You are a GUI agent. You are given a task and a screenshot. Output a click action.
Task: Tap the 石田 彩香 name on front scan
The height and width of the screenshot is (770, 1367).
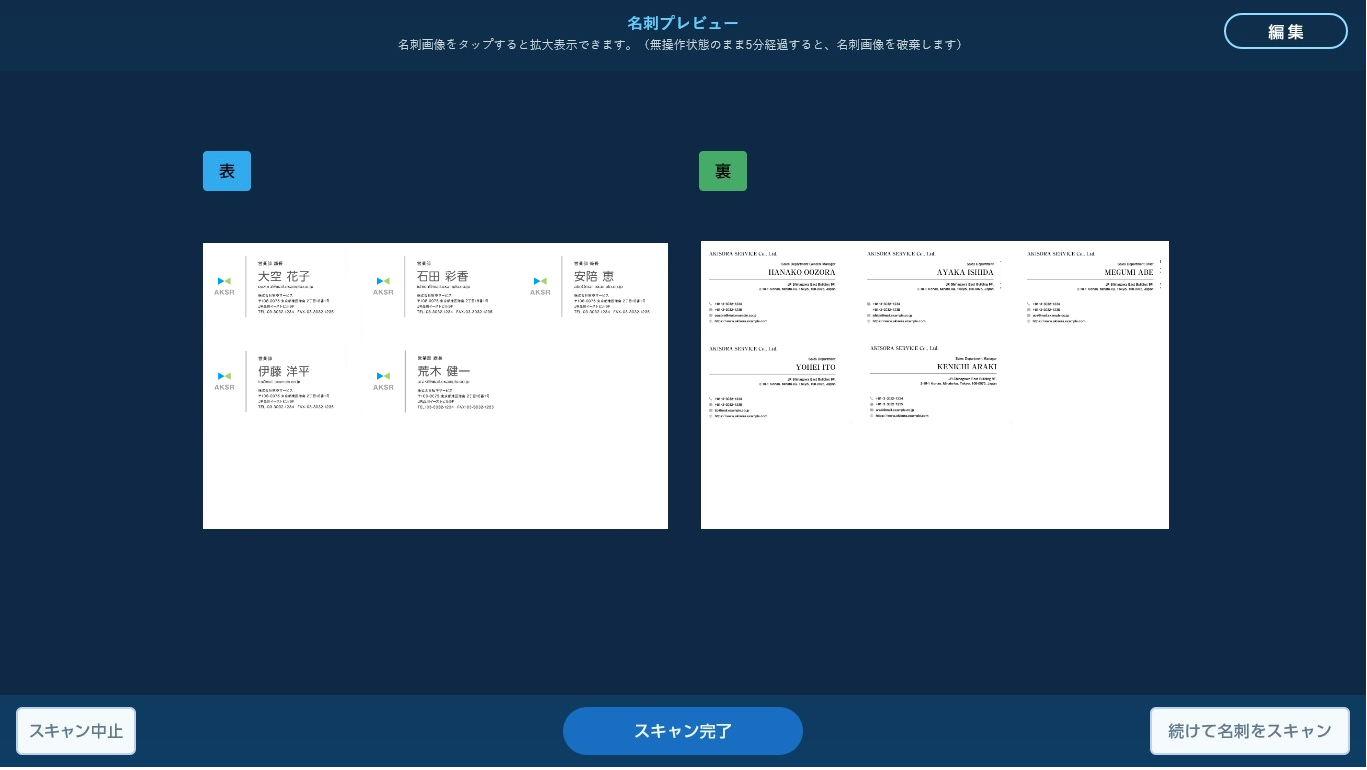(x=442, y=276)
